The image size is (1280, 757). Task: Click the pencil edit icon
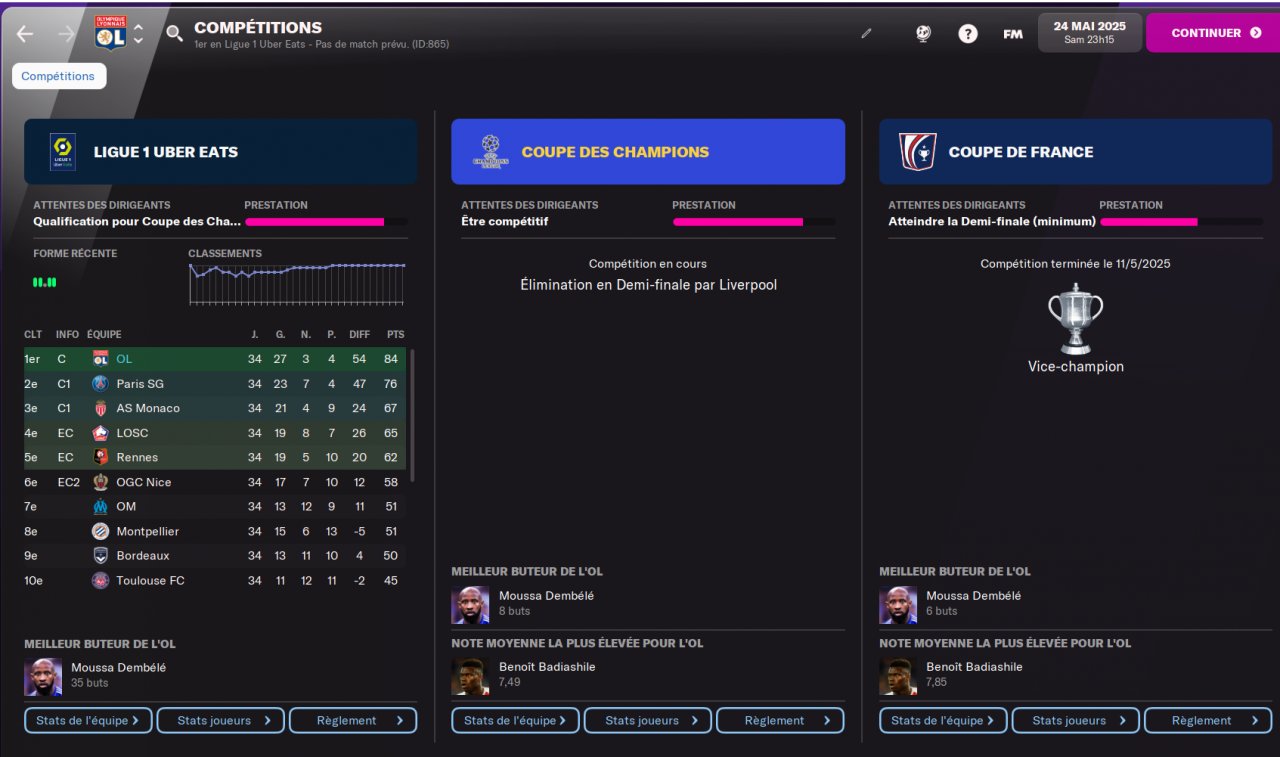866,33
